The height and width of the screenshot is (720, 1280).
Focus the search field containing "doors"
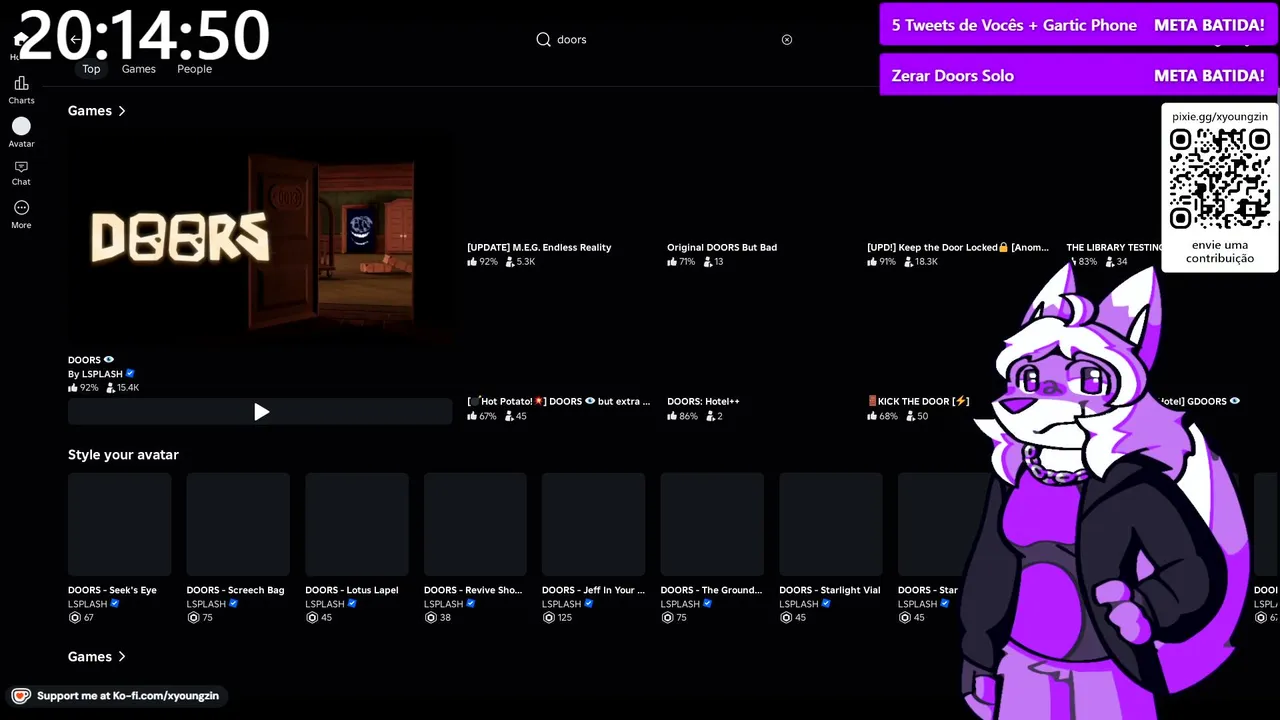tap(665, 40)
